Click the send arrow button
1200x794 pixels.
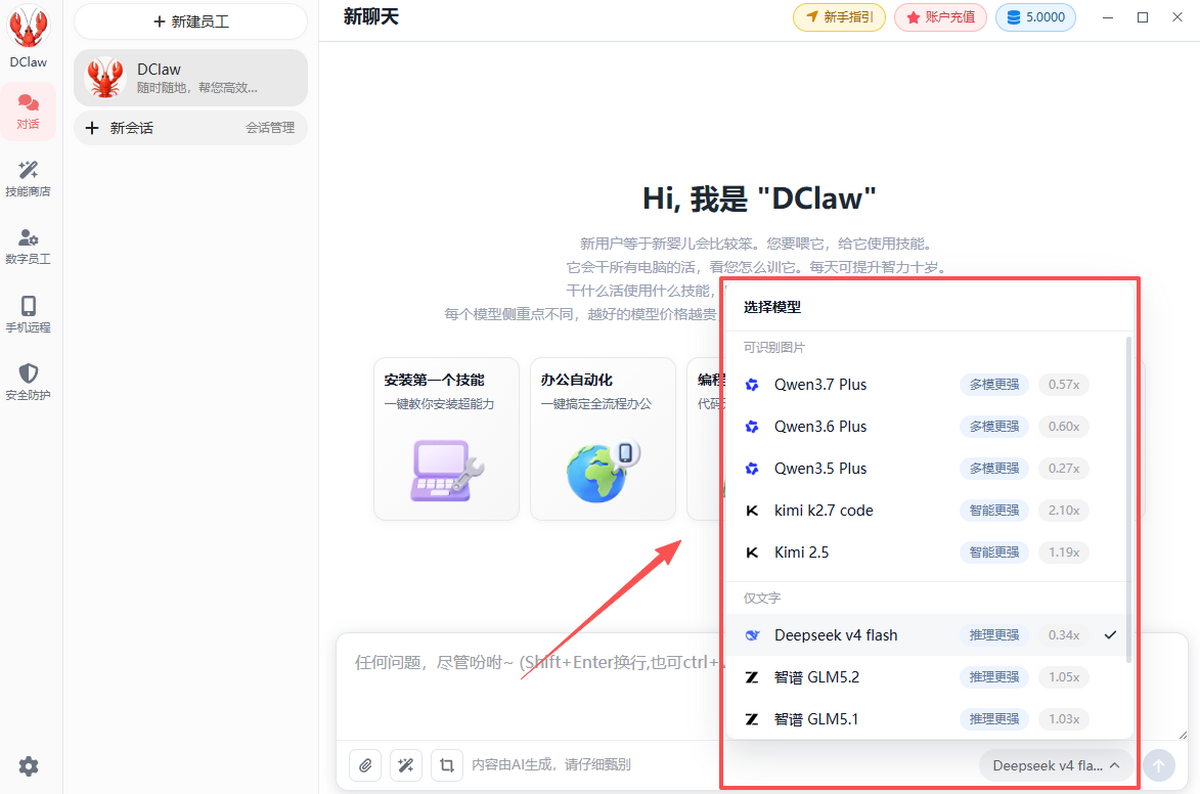coord(1159,765)
